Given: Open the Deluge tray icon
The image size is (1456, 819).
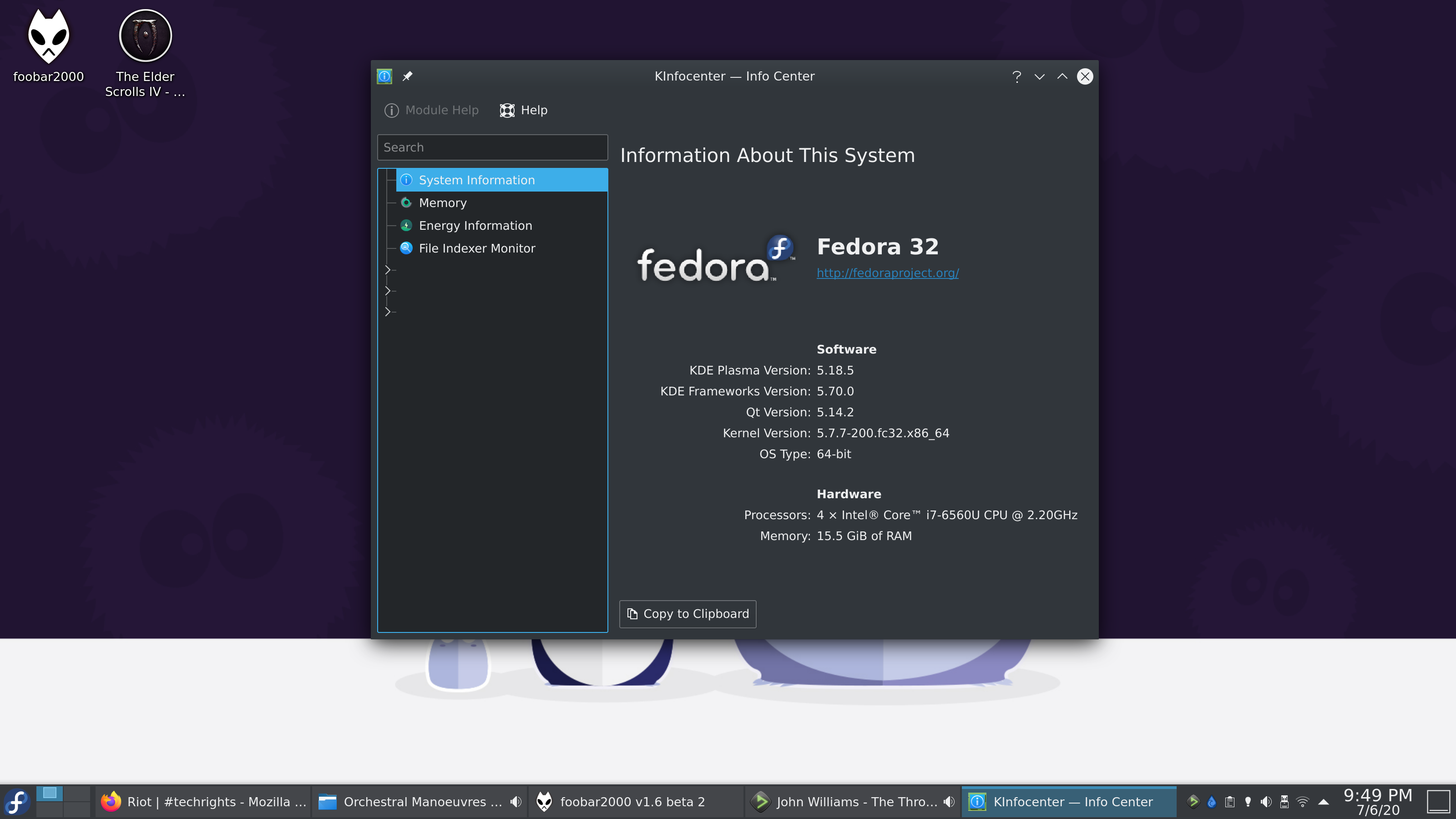Looking at the screenshot, I should pos(1211,801).
